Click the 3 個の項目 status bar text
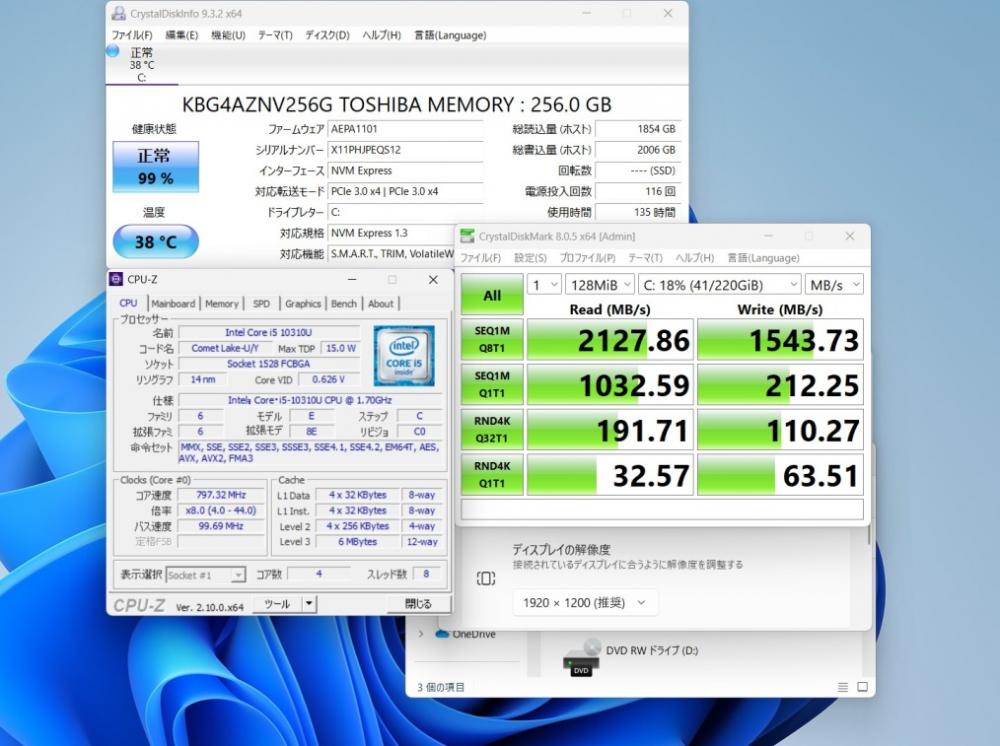Viewport: 1000px width, 746px height. [441, 687]
